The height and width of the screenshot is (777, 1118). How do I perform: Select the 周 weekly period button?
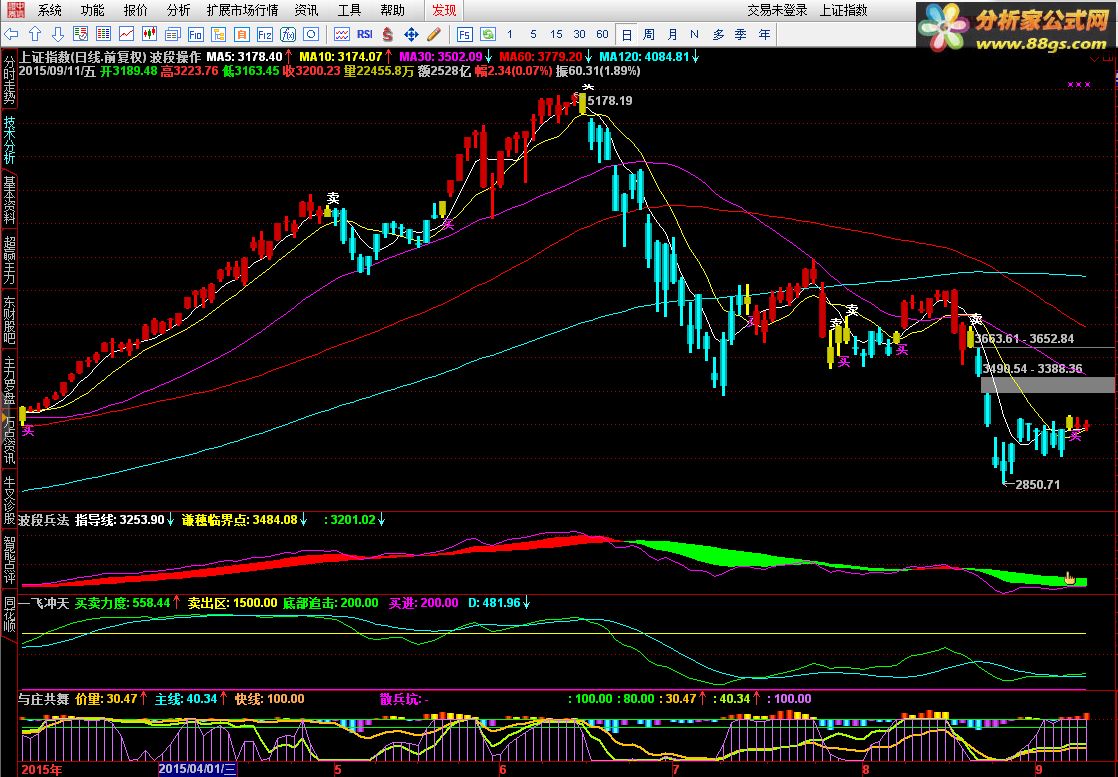tap(649, 34)
